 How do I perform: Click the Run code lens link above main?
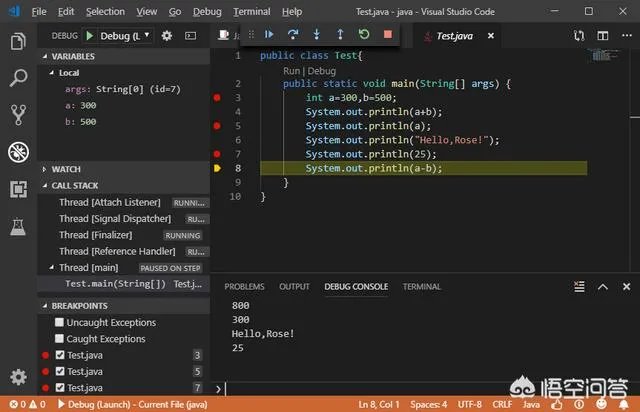pyautogui.click(x=291, y=72)
